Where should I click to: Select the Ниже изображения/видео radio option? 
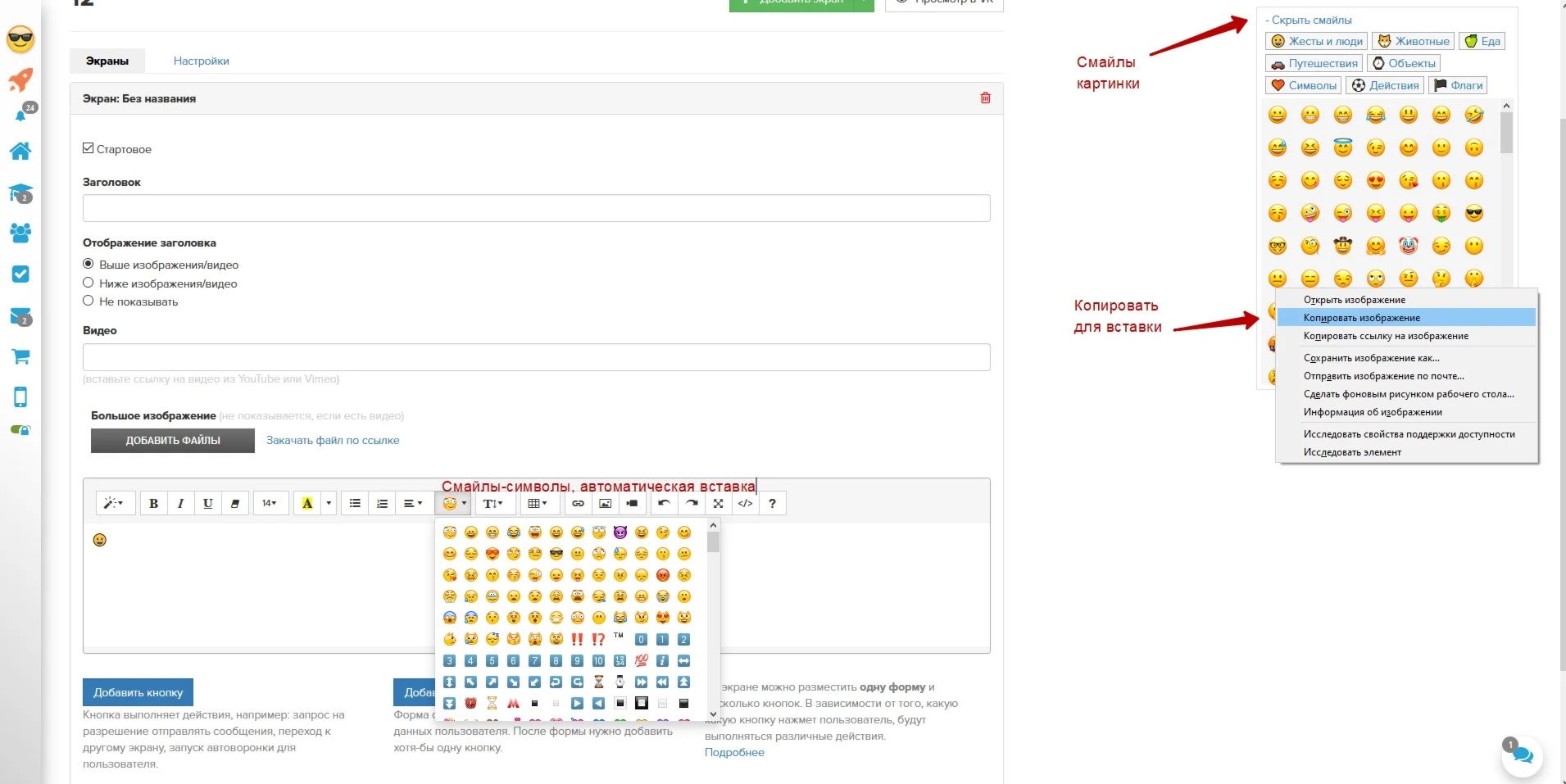coord(89,283)
